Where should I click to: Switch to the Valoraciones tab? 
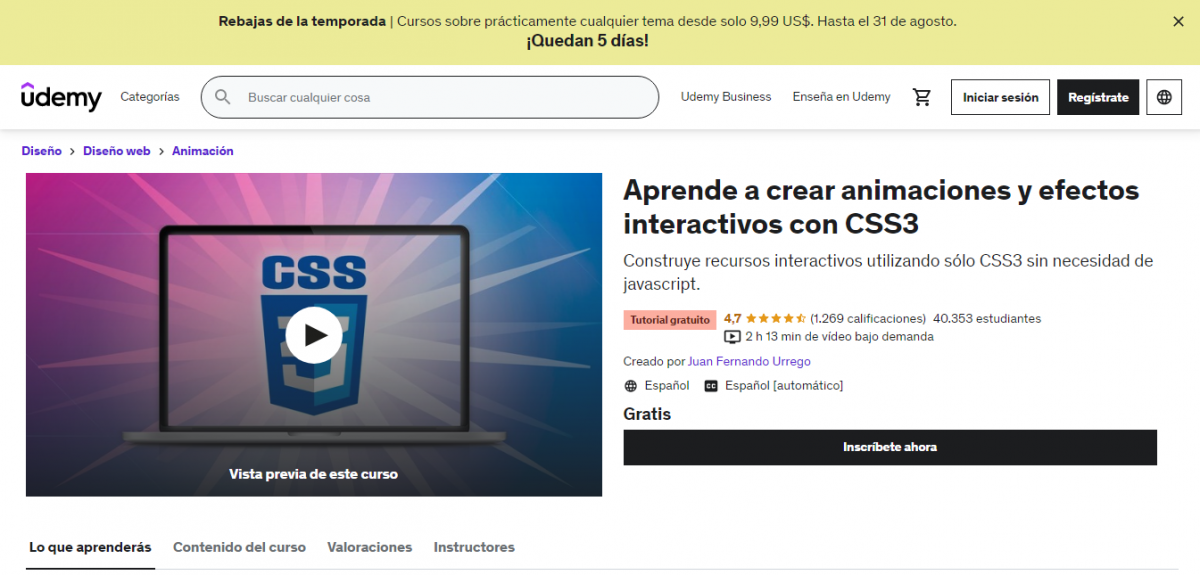[x=369, y=547]
